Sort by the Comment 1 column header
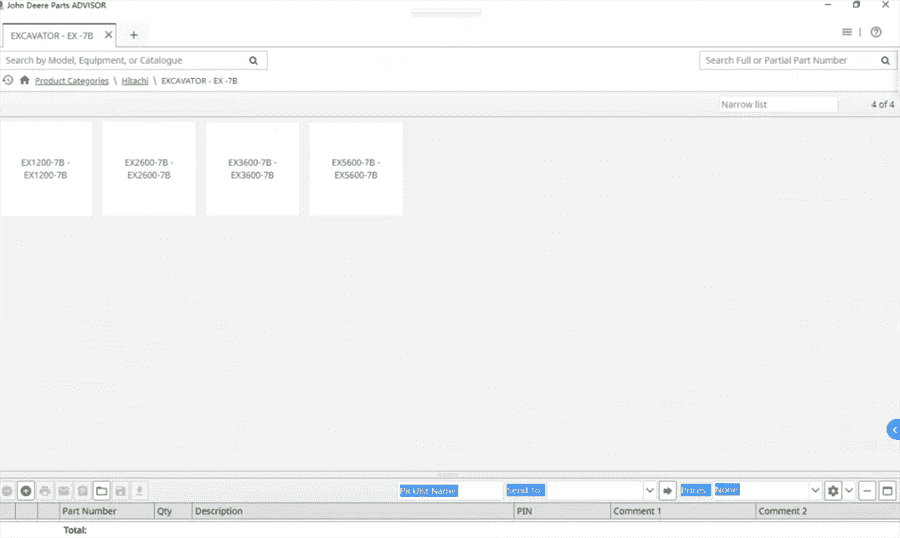900x538 pixels. click(683, 511)
